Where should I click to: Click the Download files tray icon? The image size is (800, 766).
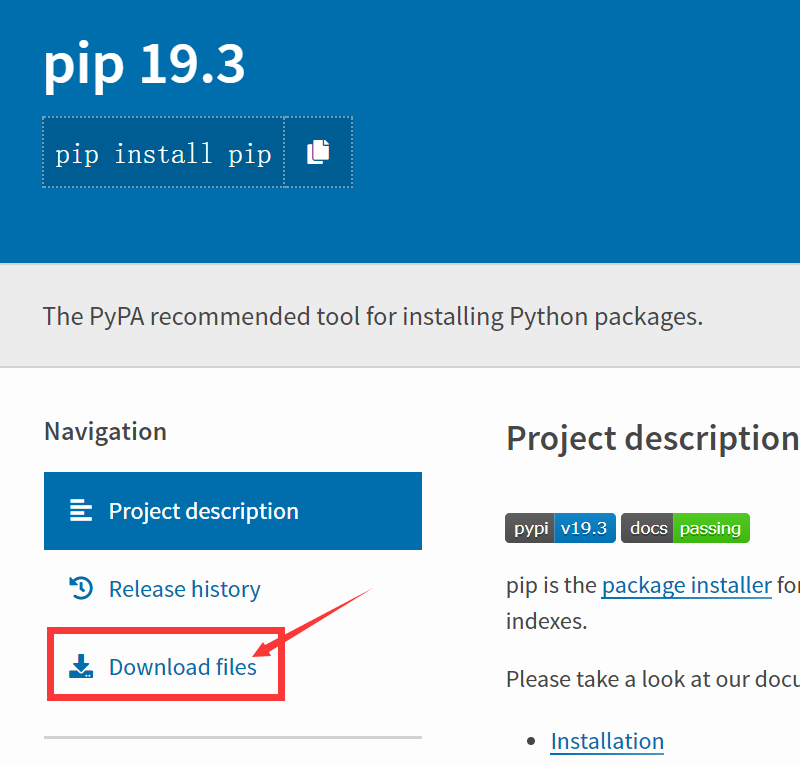click(81, 667)
